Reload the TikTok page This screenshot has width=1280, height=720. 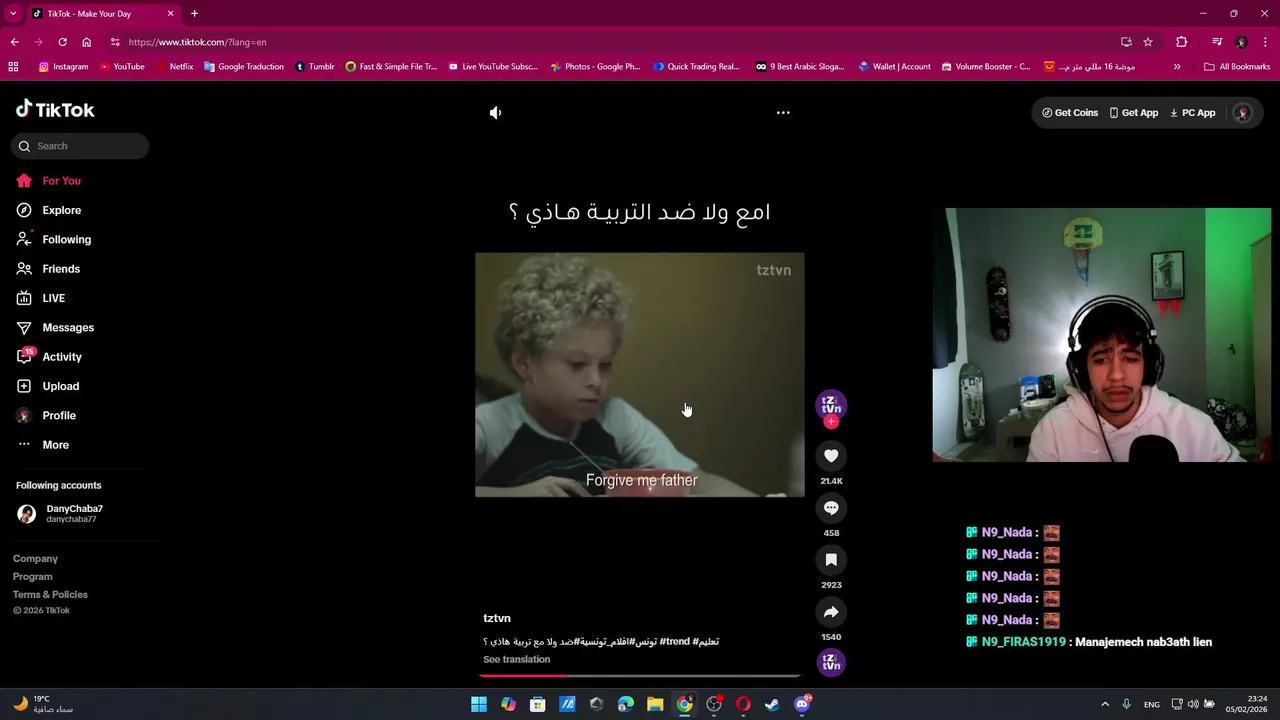coord(62,42)
